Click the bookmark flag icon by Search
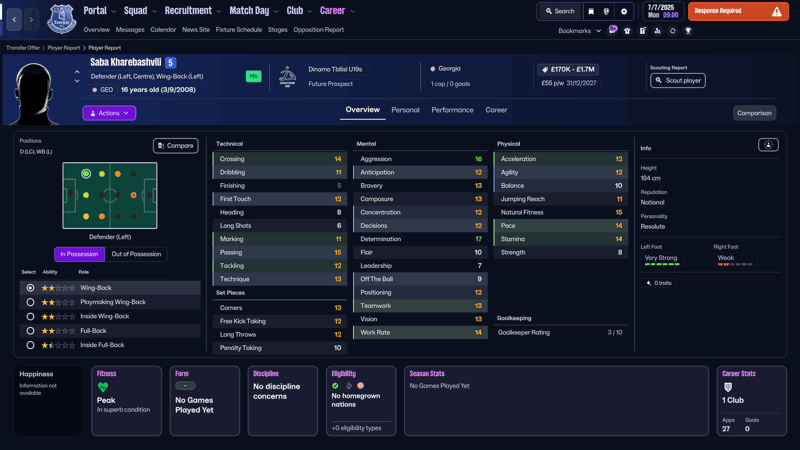This screenshot has width=800, height=450. [x=591, y=11]
